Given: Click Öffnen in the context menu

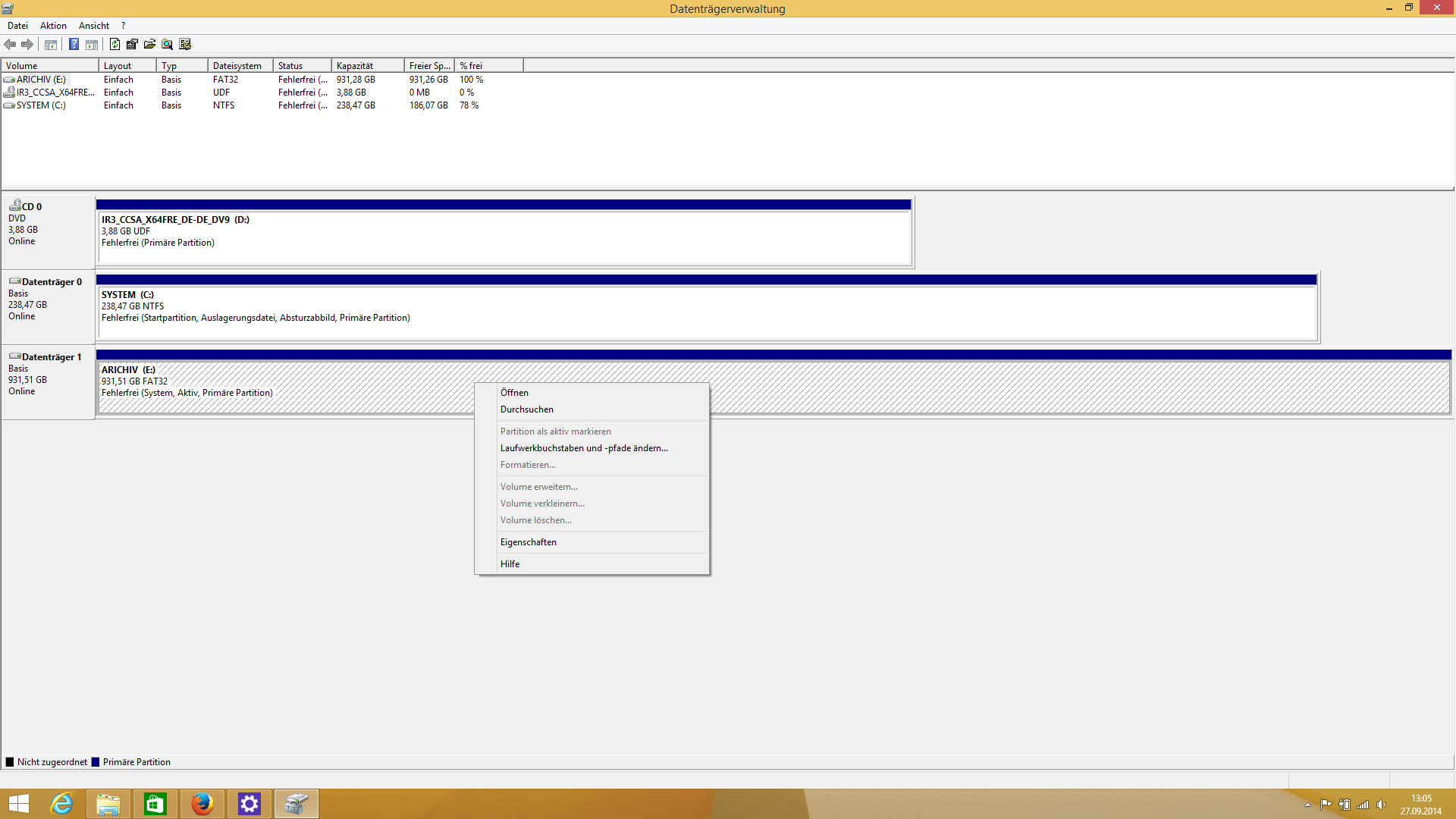Looking at the screenshot, I should 514,393.
